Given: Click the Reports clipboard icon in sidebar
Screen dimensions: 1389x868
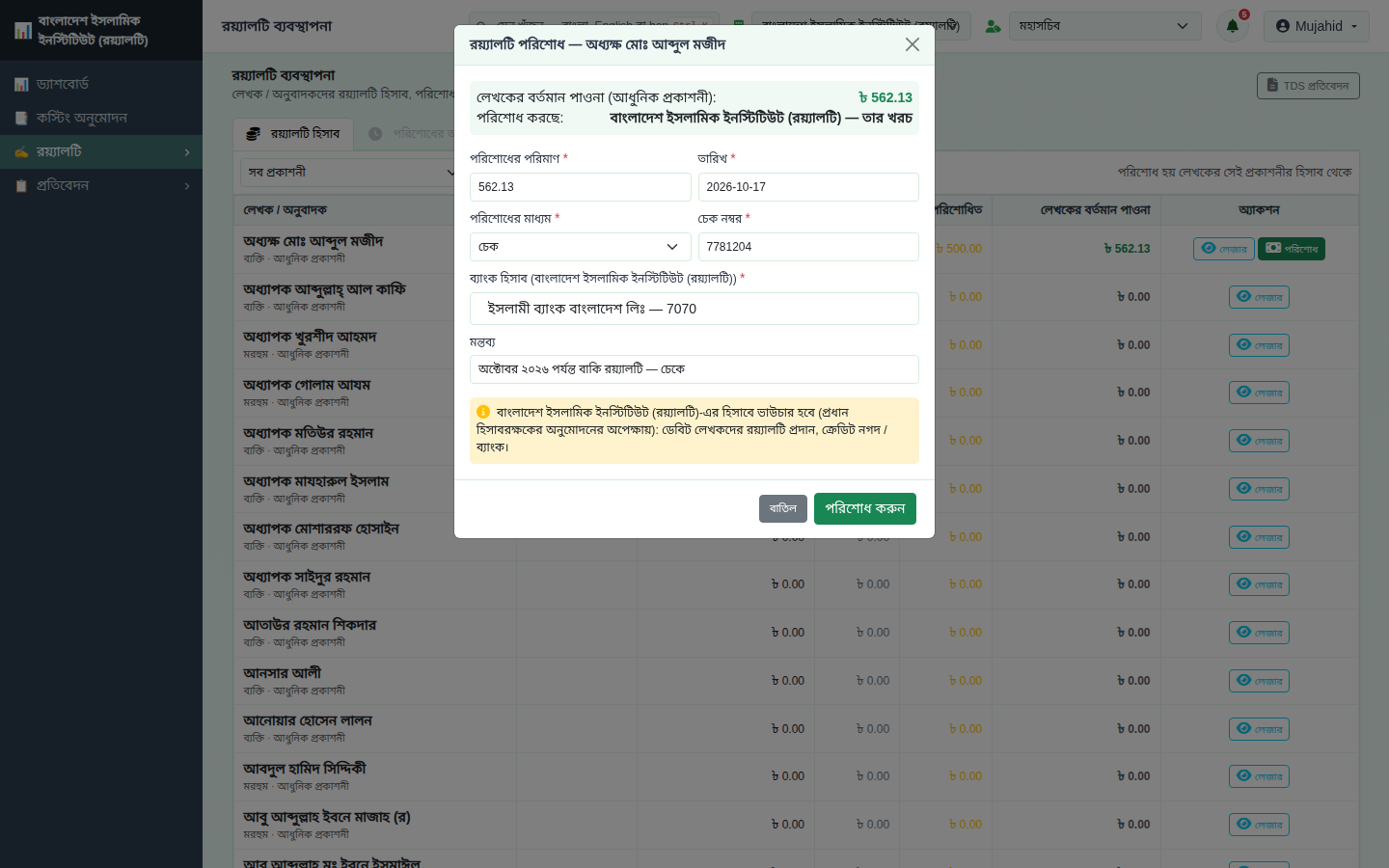Looking at the screenshot, I should point(21,185).
